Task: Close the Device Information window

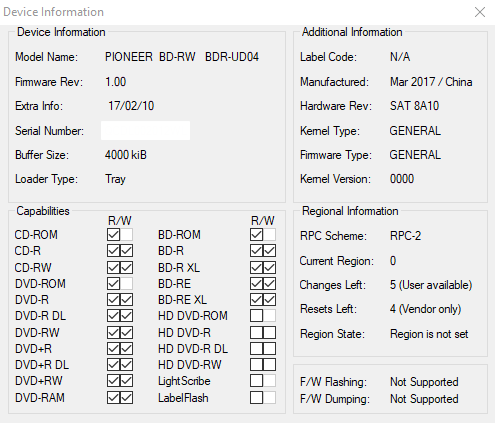Action: 480,12
